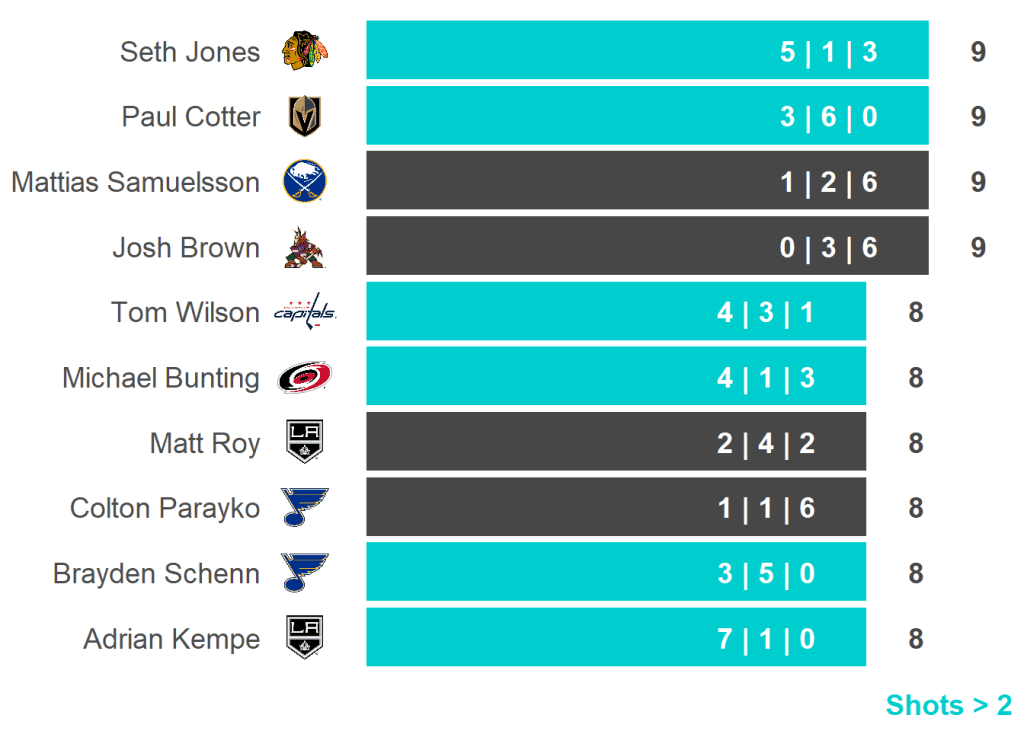Click the Buffalo Sabres logo

click(x=304, y=182)
